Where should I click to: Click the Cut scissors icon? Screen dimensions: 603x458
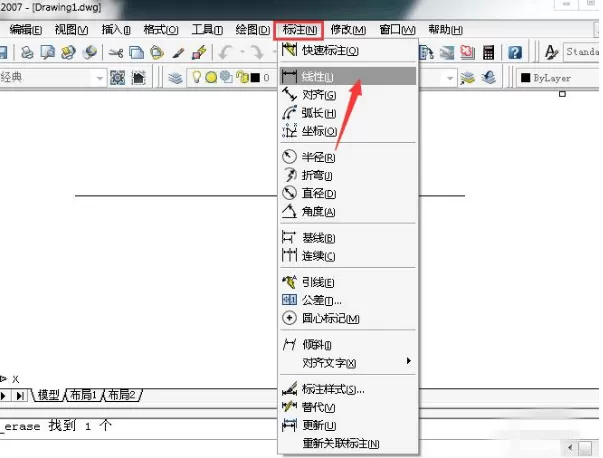[x=115, y=52]
